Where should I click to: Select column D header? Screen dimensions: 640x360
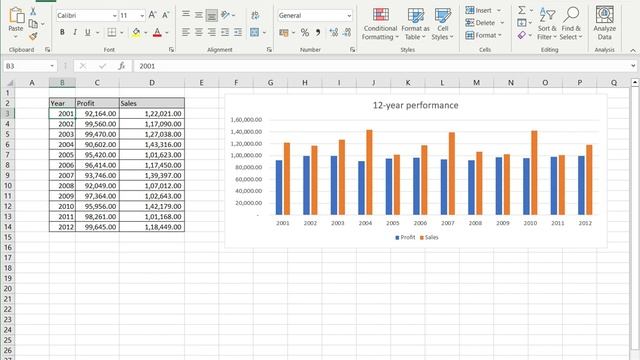click(152, 82)
